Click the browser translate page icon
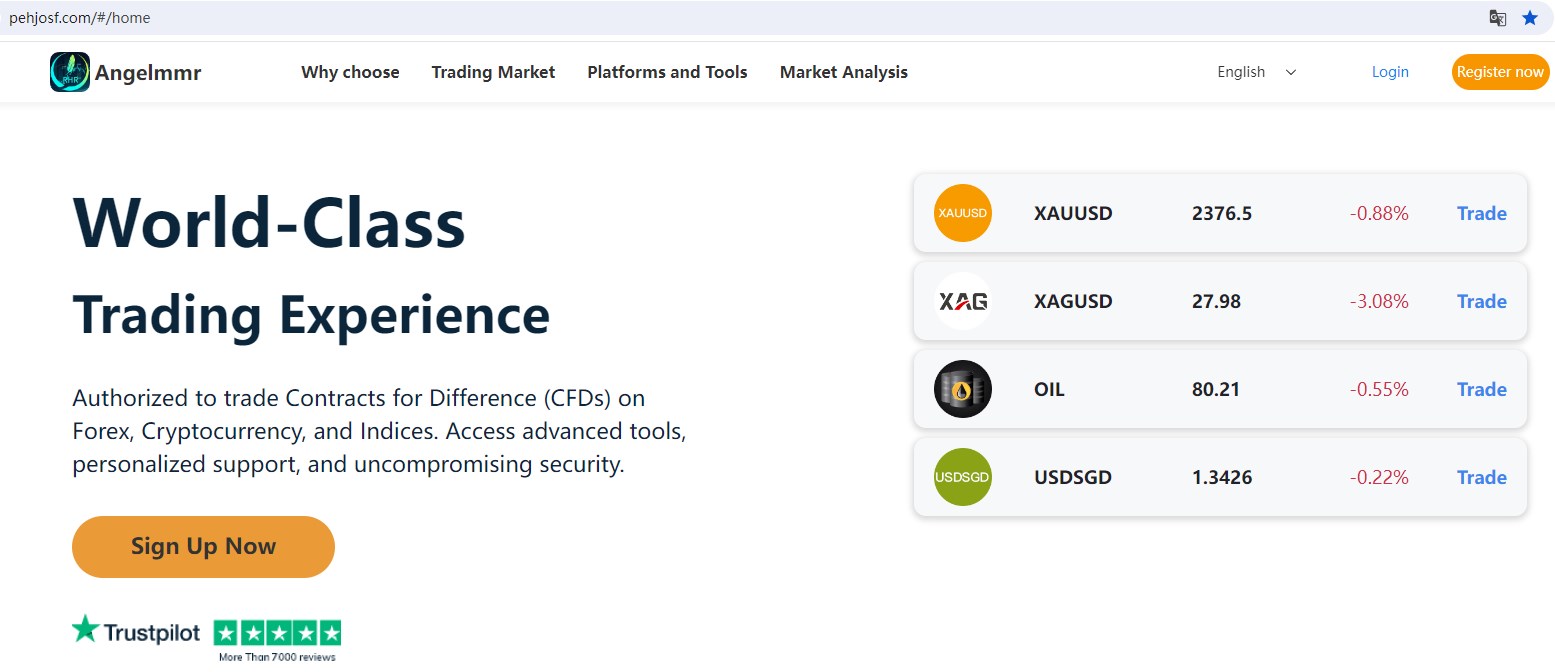This screenshot has height=672, width=1555. coord(1497,18)
